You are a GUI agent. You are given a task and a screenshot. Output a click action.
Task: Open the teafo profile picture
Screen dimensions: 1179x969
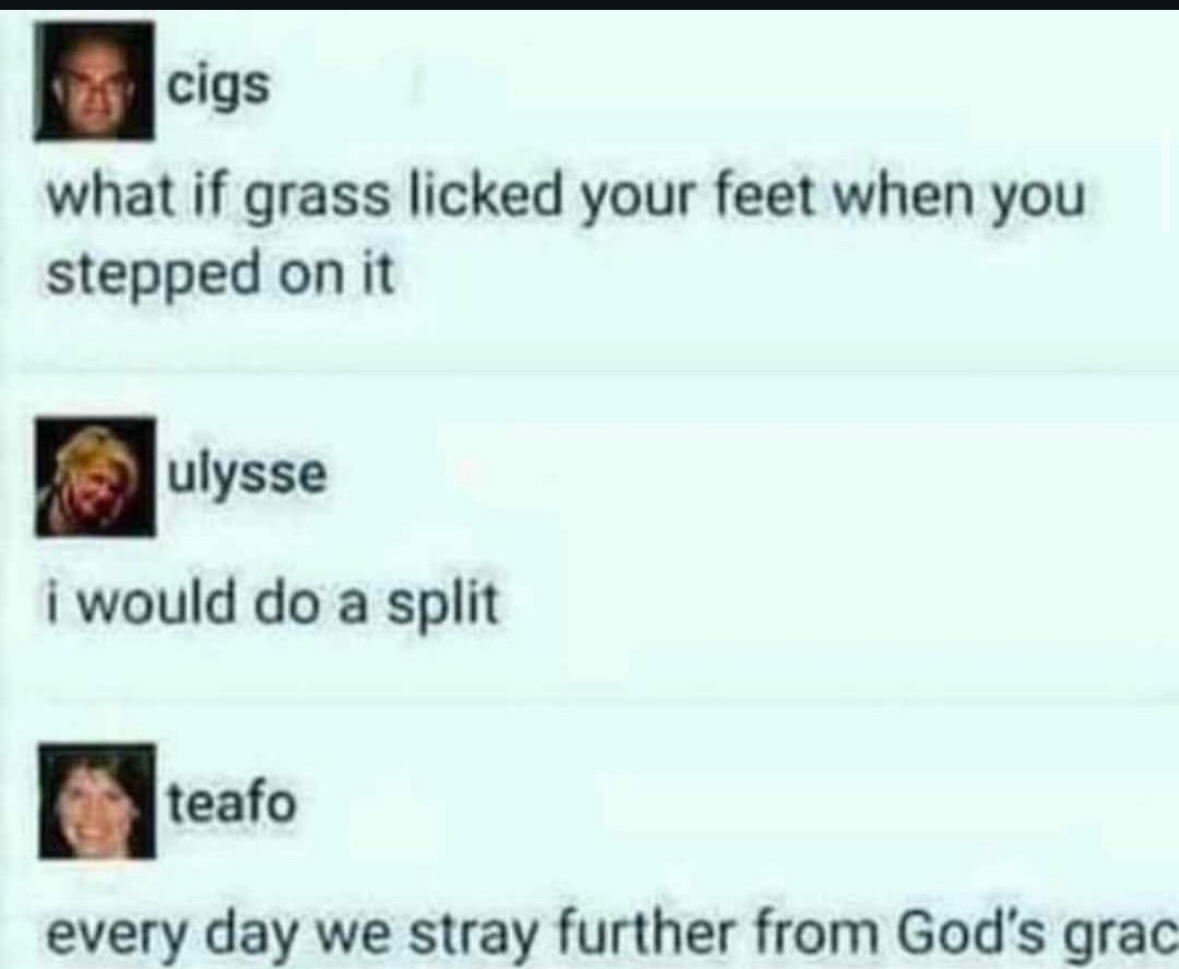pyautogui.click(x=97, y=802)
